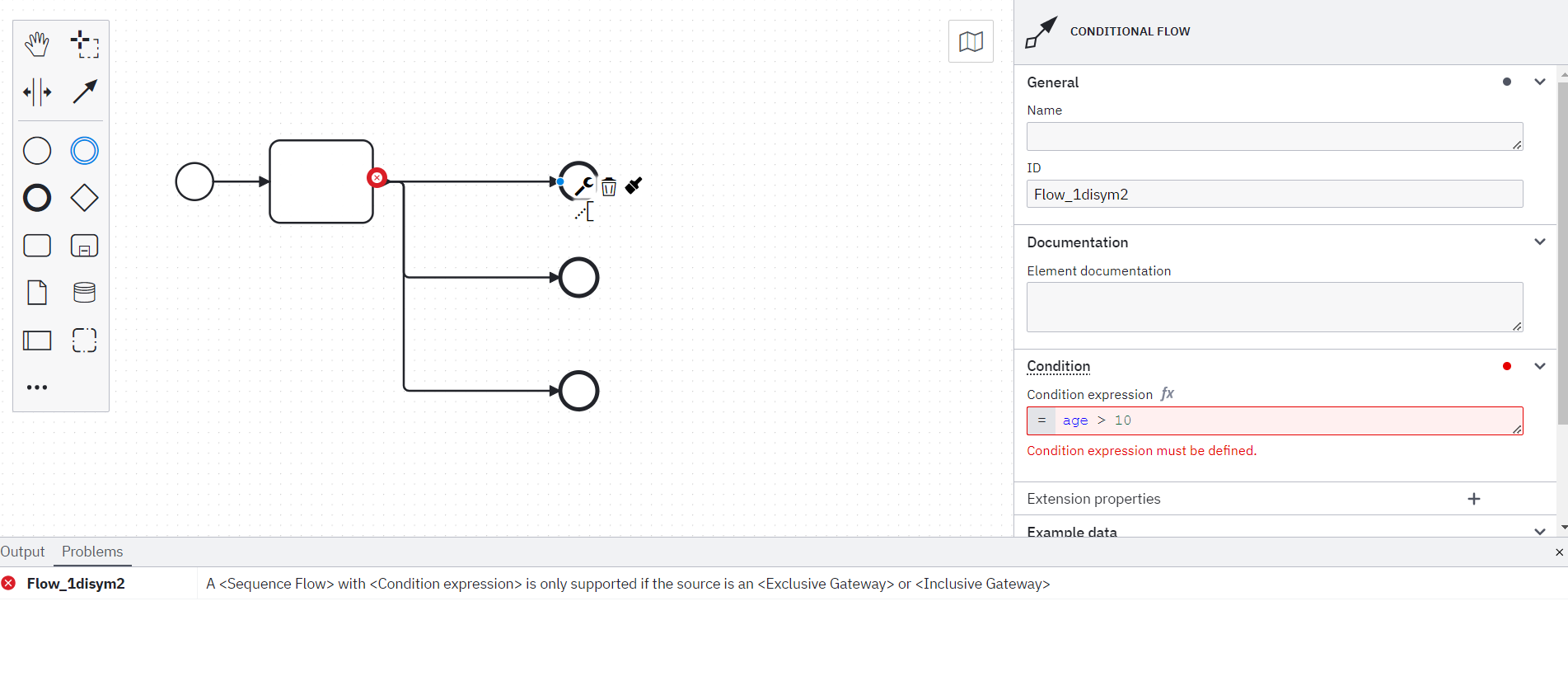
Task: Switch to the Output tab
Action: [x=22, y=552]
